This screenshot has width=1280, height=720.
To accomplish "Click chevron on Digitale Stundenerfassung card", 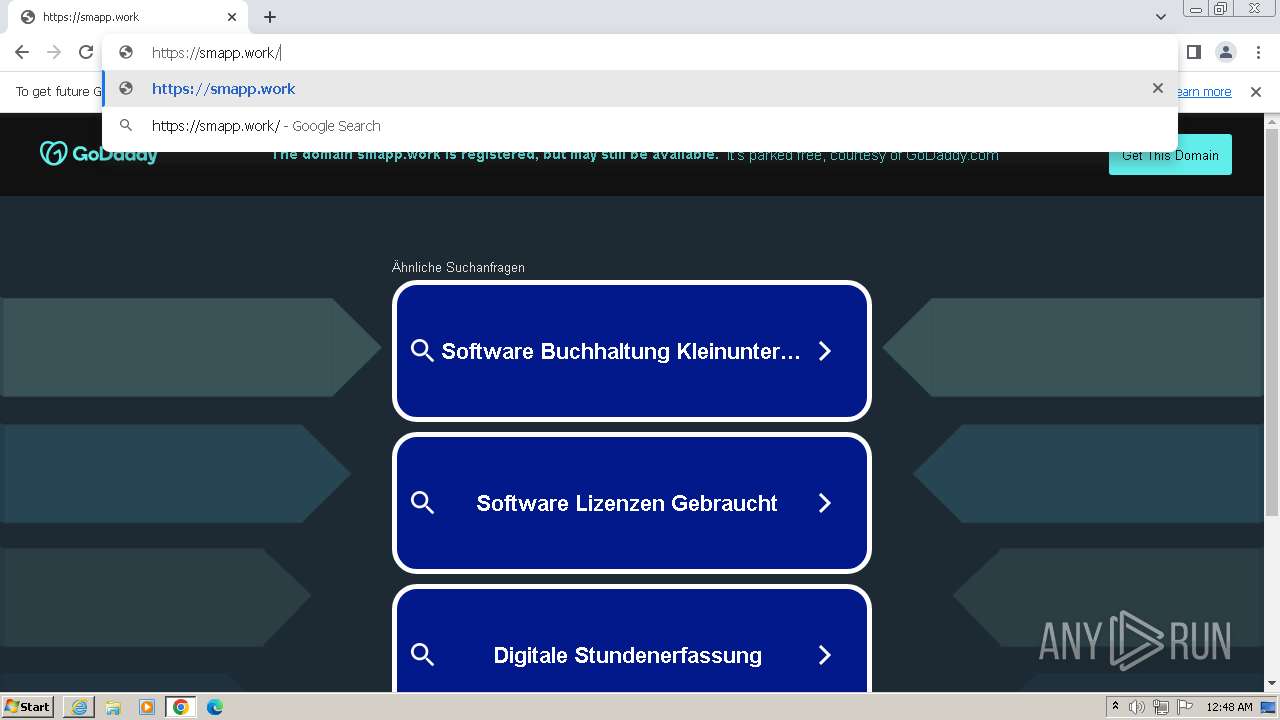I will tap(825, 655).
